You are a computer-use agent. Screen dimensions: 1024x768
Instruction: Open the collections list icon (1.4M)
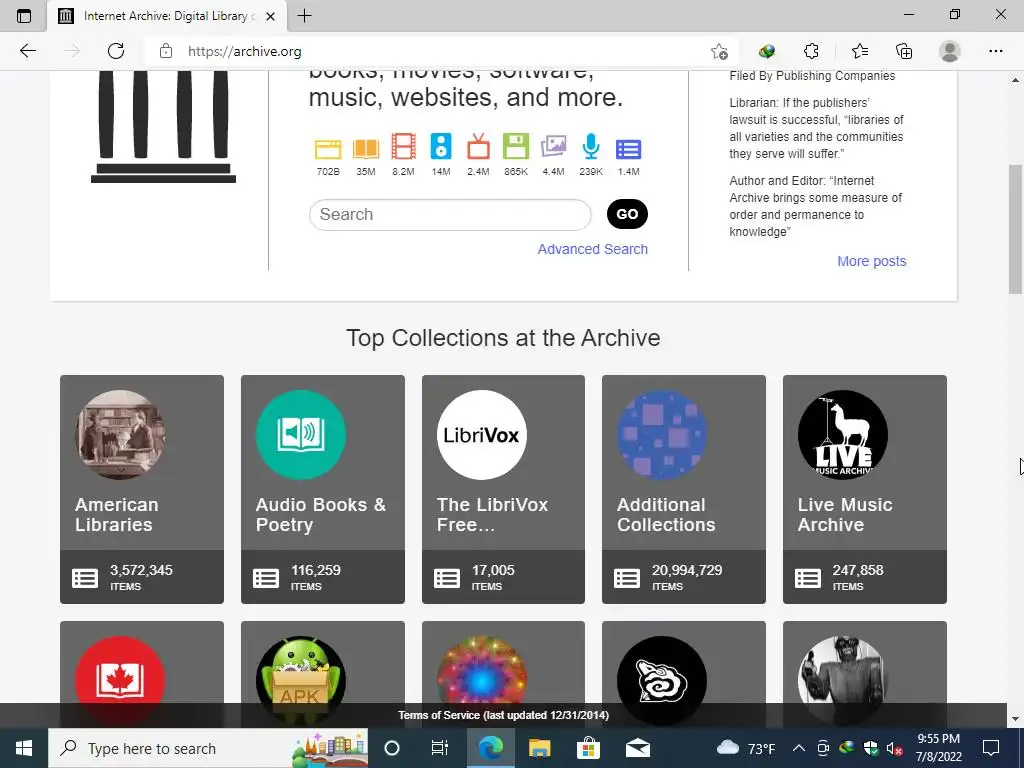click(x=628, y=150)
